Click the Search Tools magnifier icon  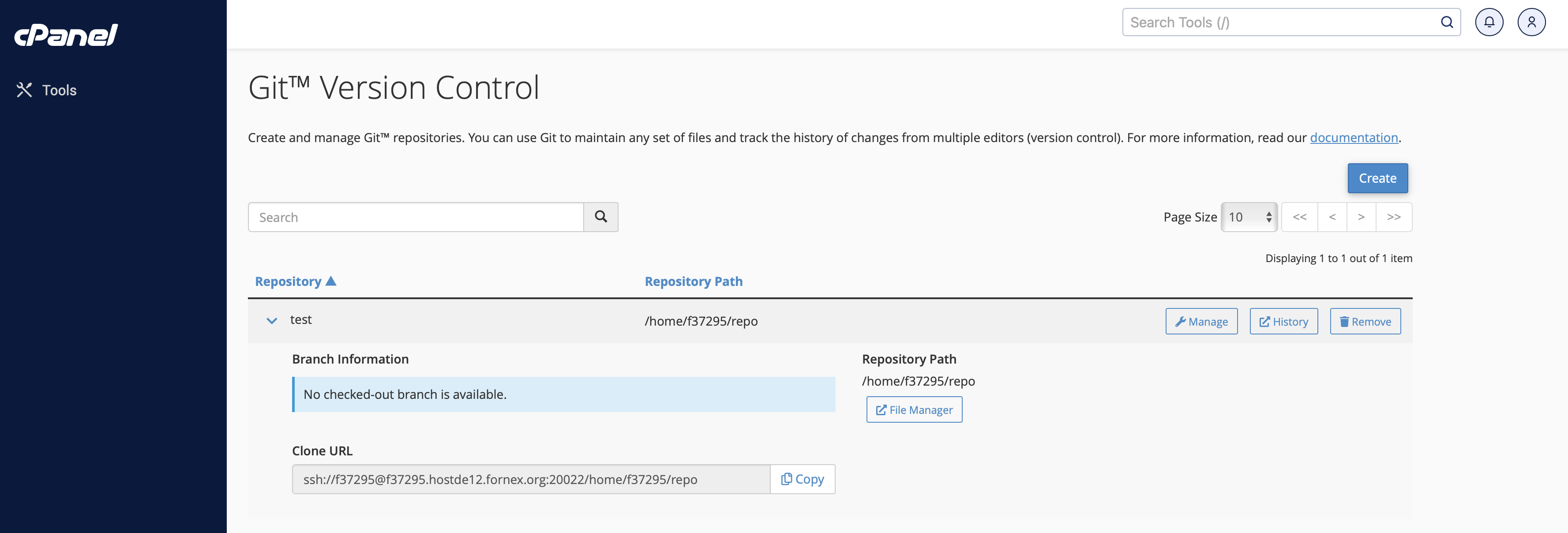click(x=1446, y=22)
